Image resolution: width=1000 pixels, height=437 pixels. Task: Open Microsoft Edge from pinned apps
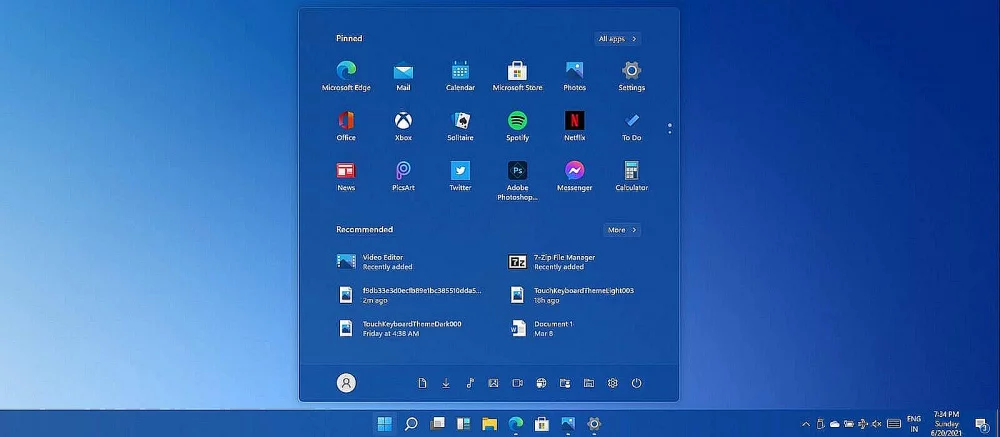(x=346, y=76)
